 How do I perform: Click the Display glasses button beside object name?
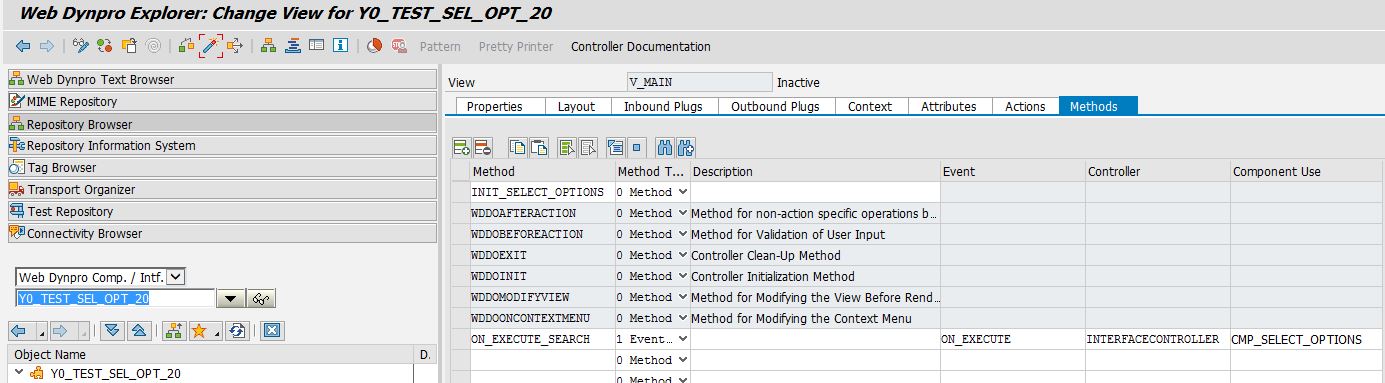(262, 299)
